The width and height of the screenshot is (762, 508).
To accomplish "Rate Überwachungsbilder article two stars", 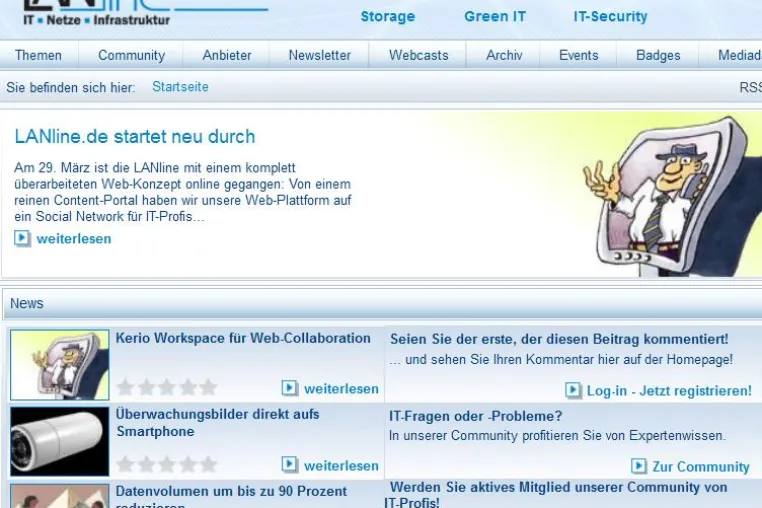I will click(x=146, y=464).
